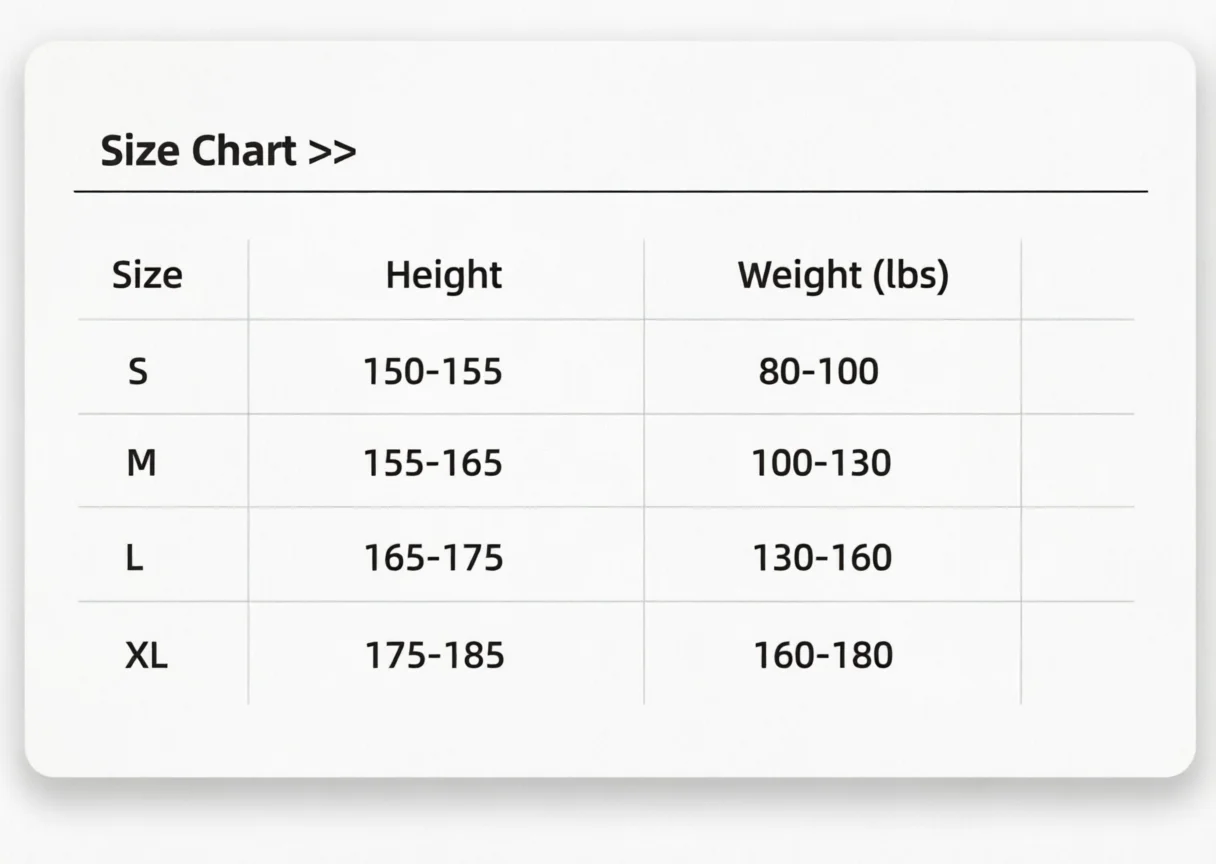
Task: Select the S size cell
Action: click(138, 372)
